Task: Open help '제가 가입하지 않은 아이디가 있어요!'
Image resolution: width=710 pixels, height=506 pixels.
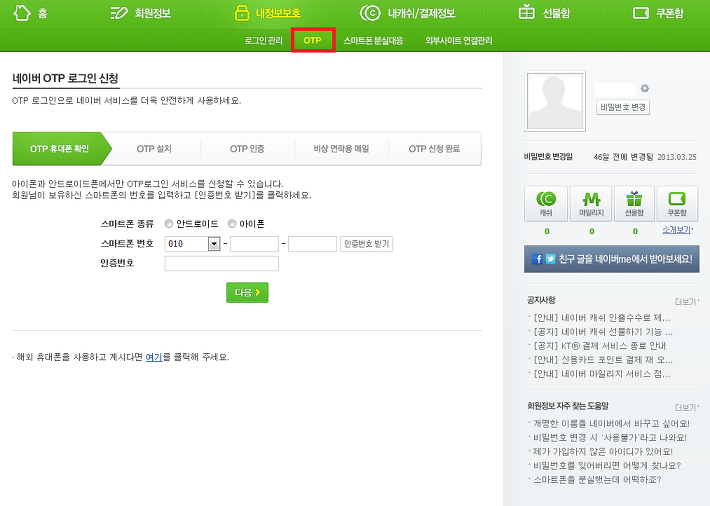Action: [603, 452]
